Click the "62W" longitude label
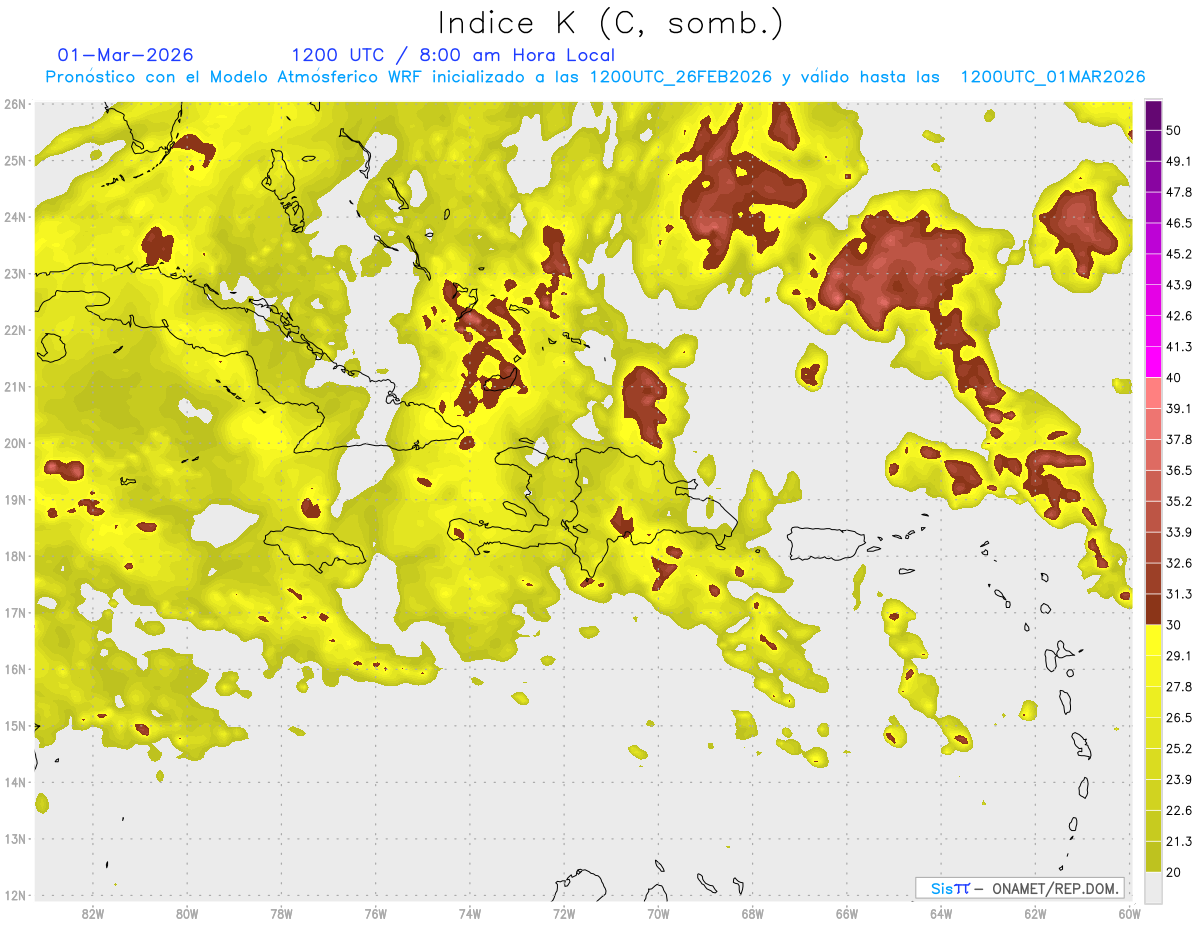The width and height of the screenshot is (1200, 927). point(1036,914)
